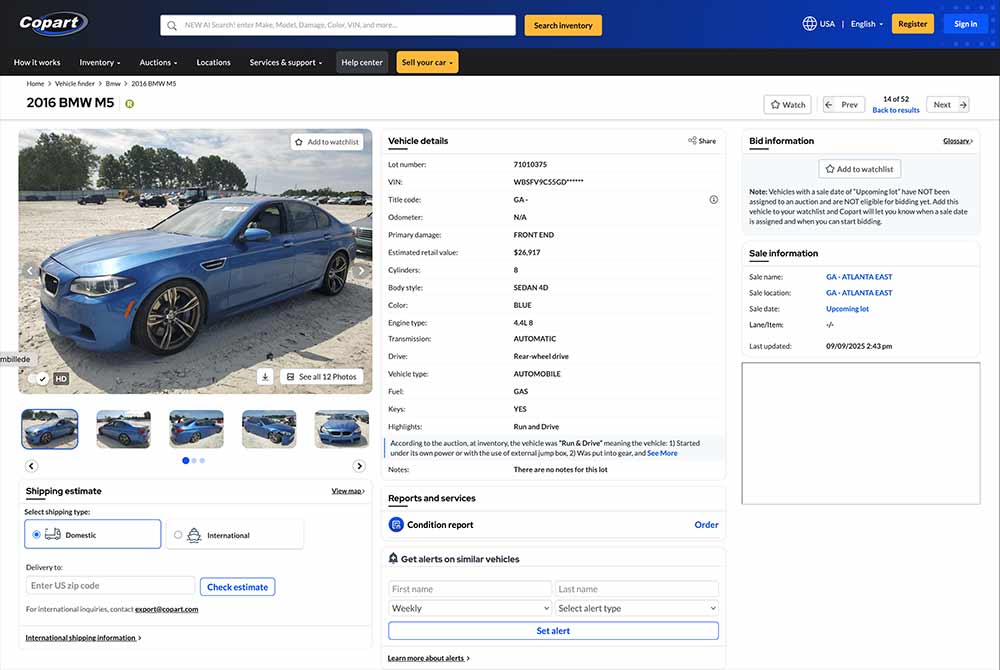Click Locations in the navigation bar
Screen dimensions: 1000x670
[213, 62]
